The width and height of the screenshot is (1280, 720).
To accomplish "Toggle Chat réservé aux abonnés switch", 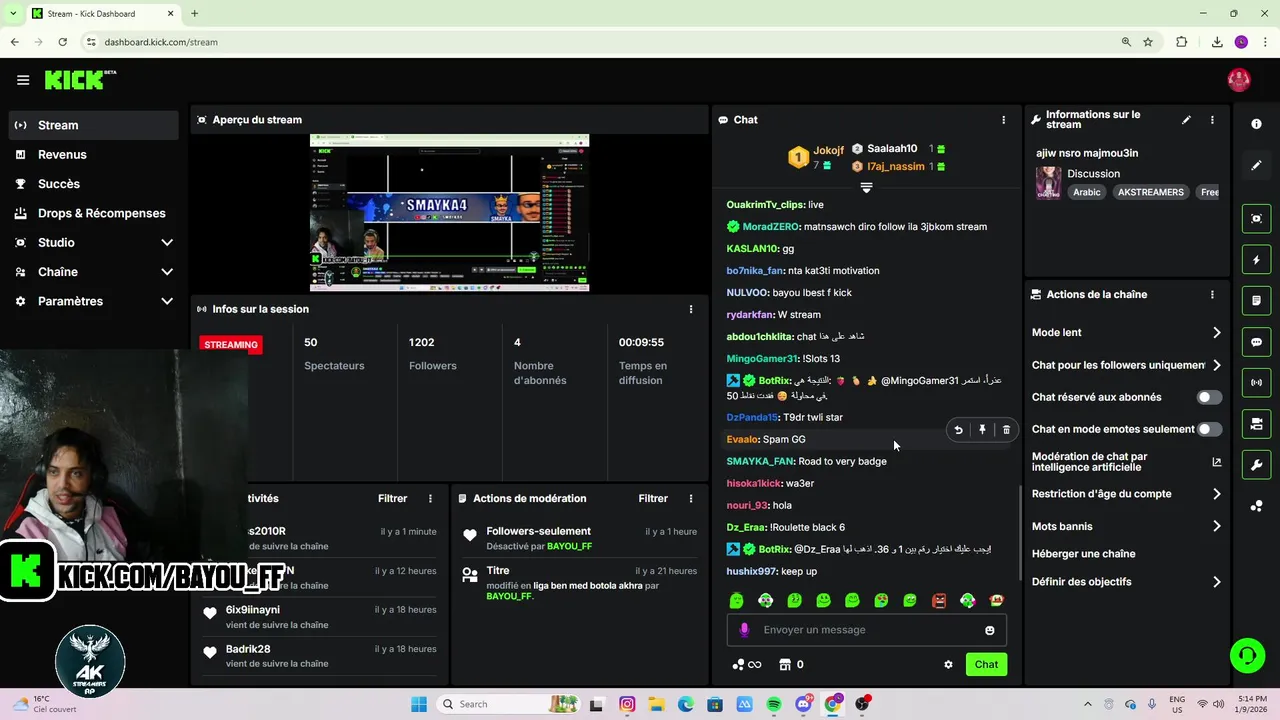I will coord(1209,397).
